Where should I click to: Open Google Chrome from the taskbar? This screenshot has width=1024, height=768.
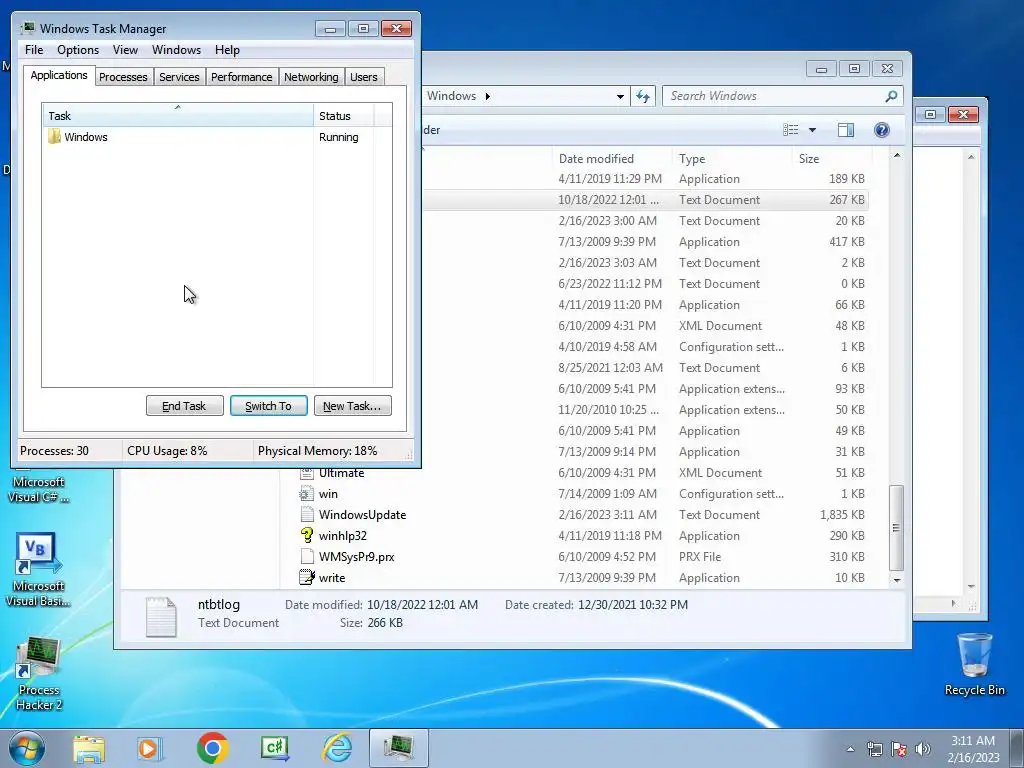point(212,748)
